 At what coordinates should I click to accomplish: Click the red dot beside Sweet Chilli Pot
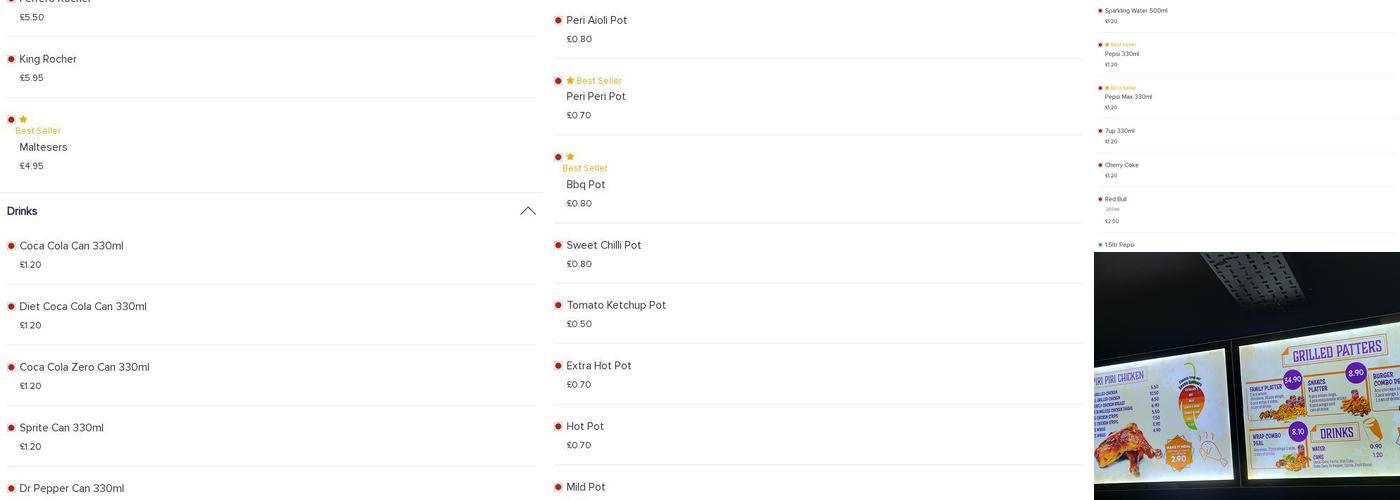point(558,245)
